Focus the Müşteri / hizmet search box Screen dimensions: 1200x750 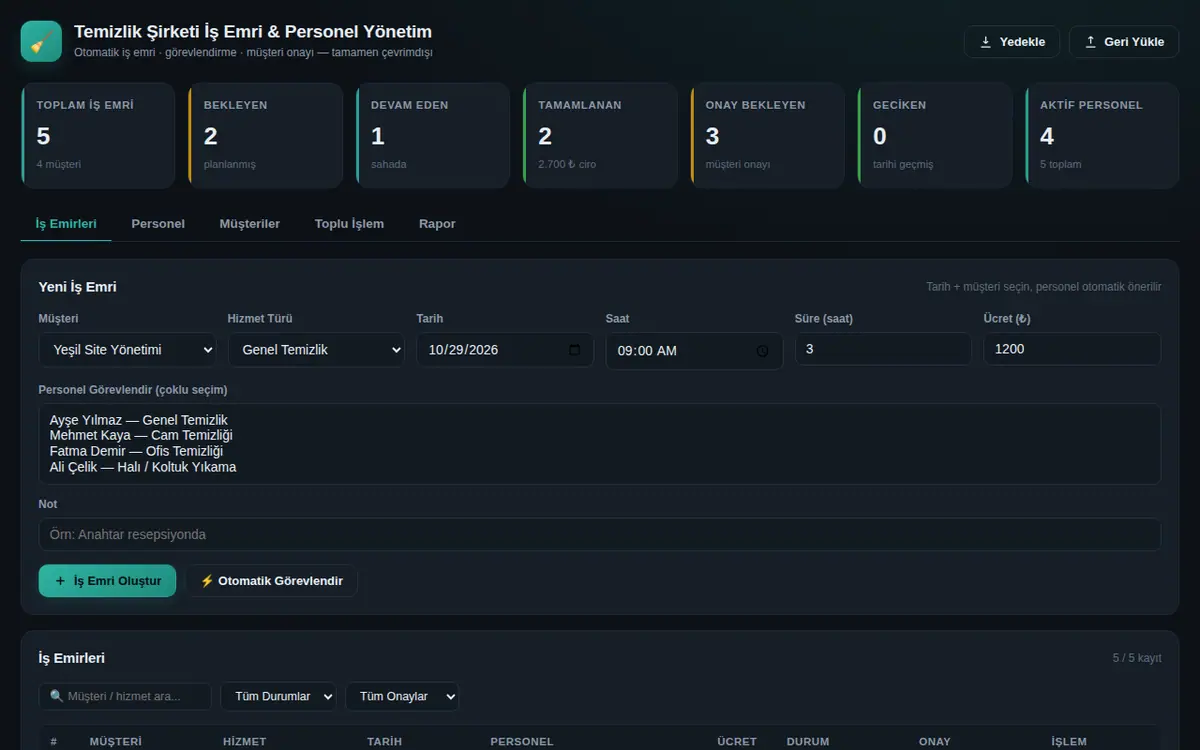(x=125, y=696)
